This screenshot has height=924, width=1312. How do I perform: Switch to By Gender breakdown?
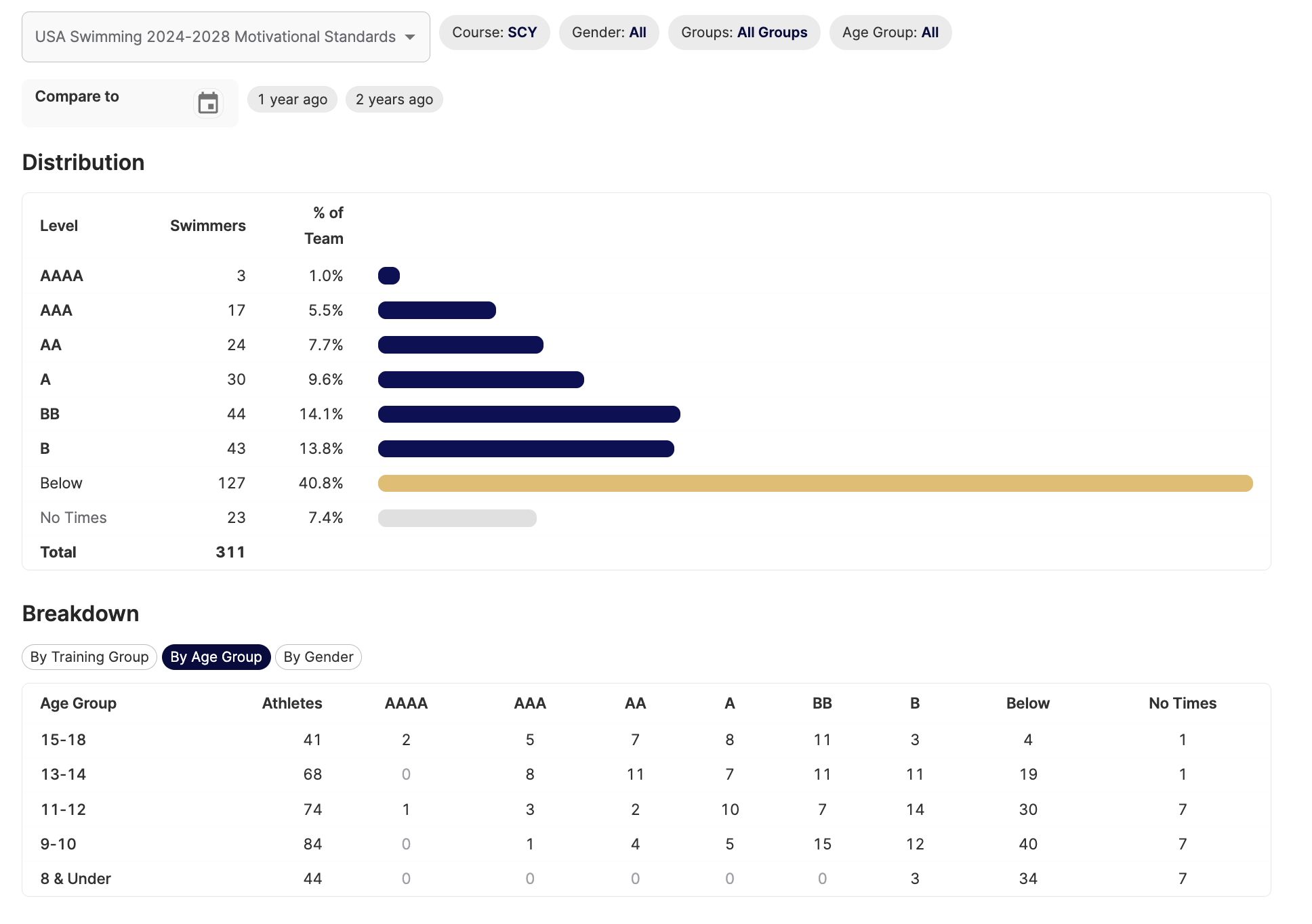pyautogui.click(x=318, y=657)
